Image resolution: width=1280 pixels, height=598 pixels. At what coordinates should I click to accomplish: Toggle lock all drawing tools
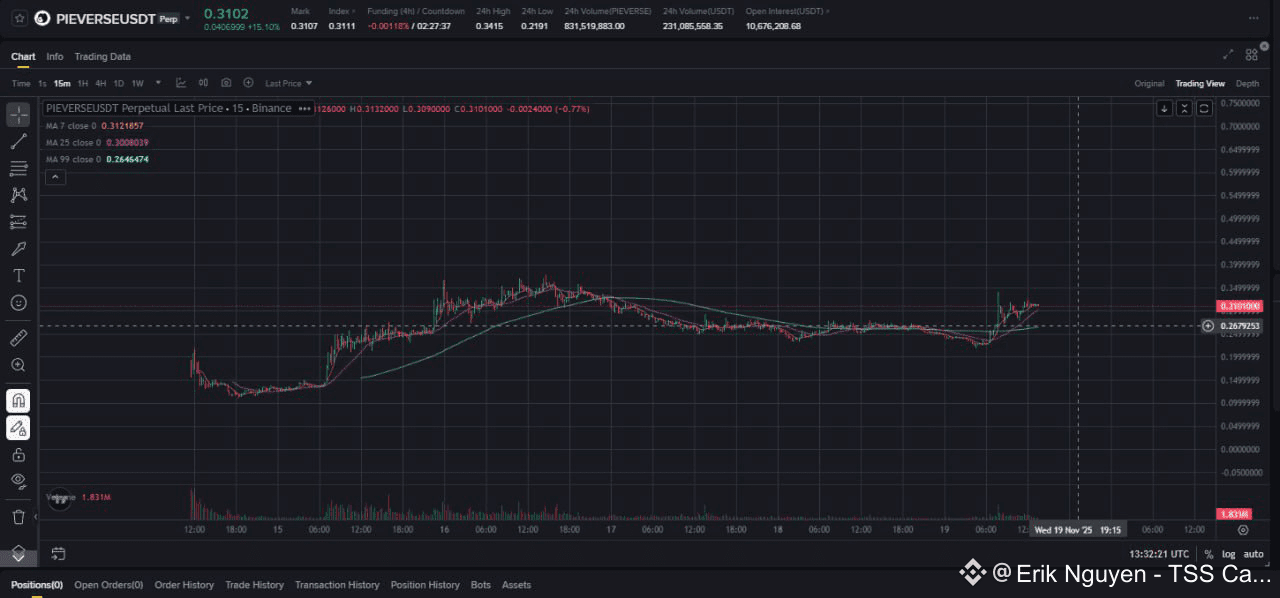[18, 455]
